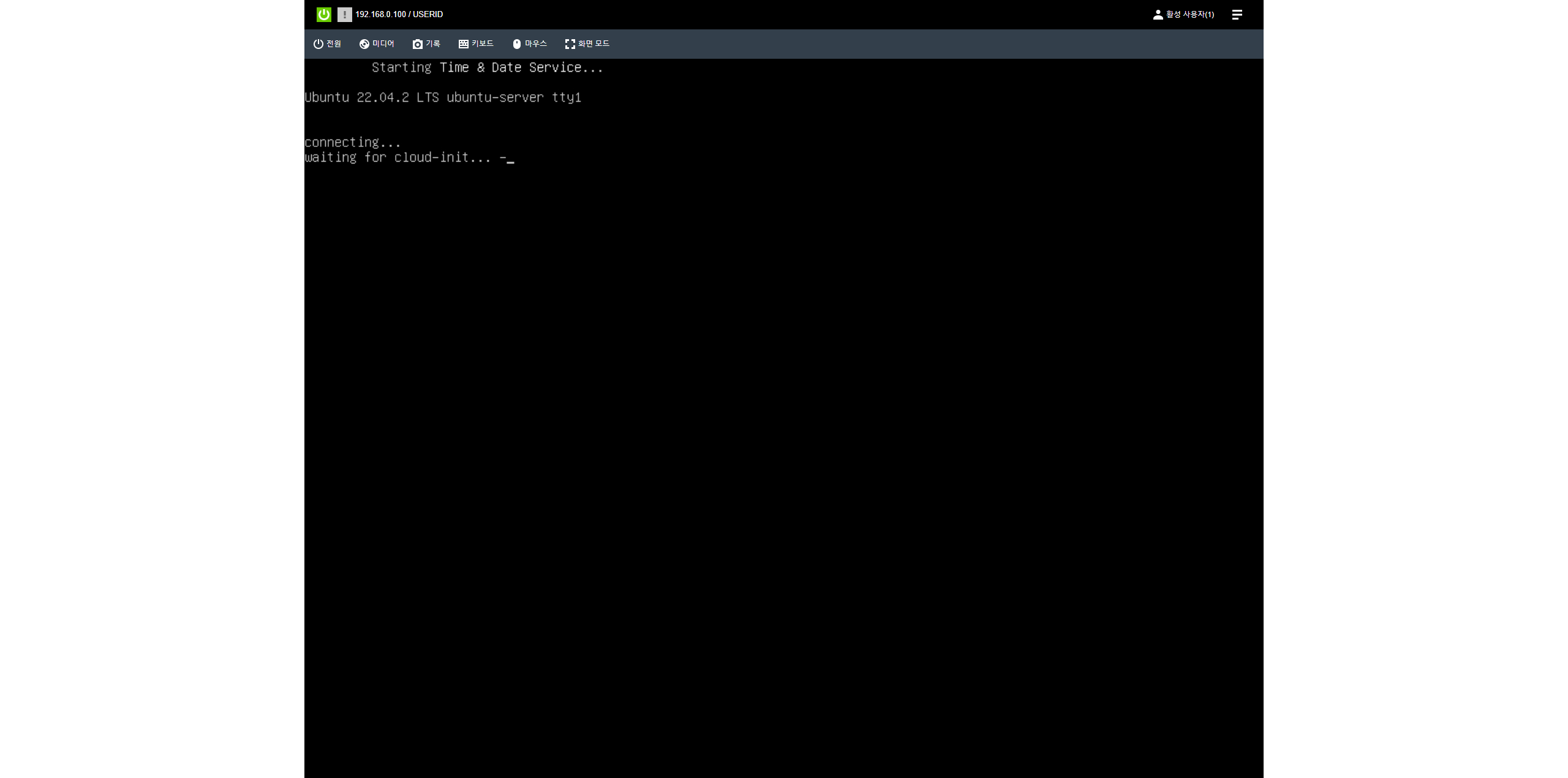Click the 활성 사용자(1) active users label
Image resolution: width=1568 pixels, height=778 pixels.
coord(1189,15)
